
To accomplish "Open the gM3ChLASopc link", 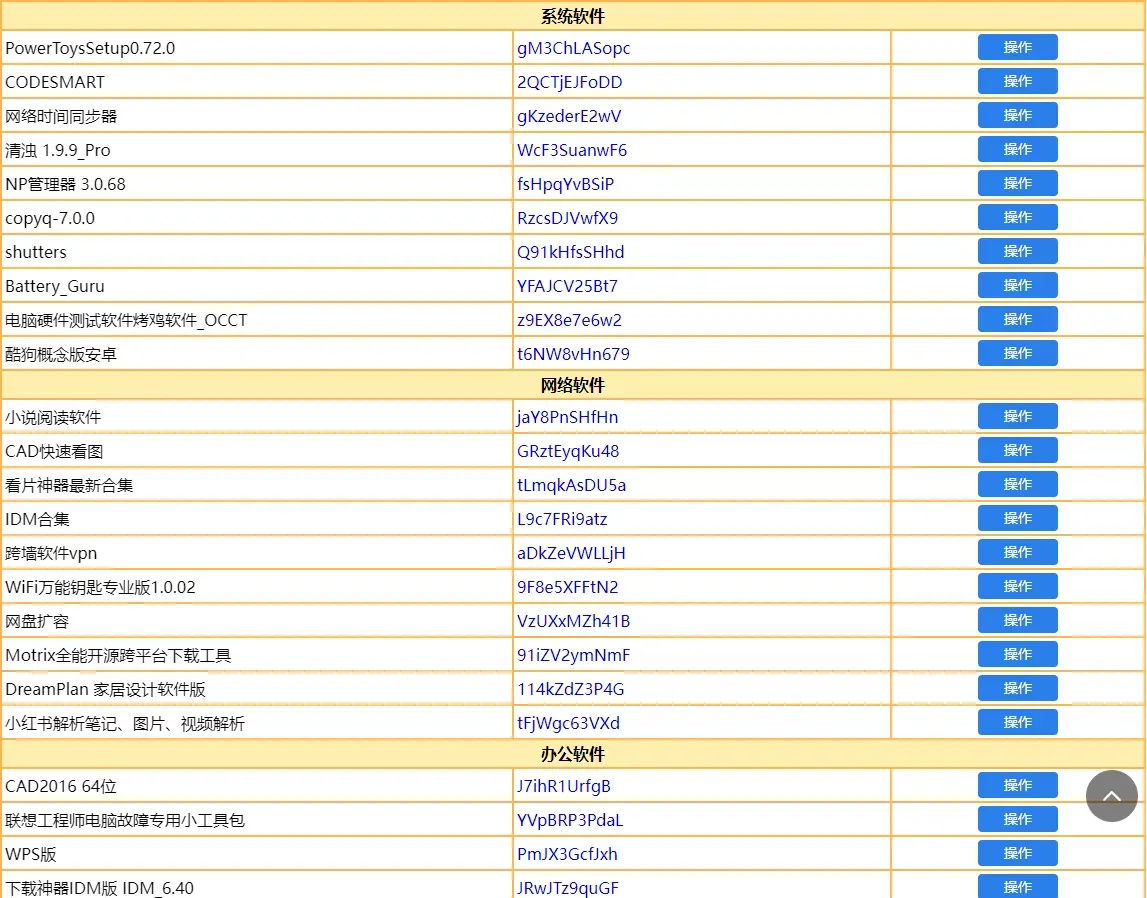I will pos(573,48).
